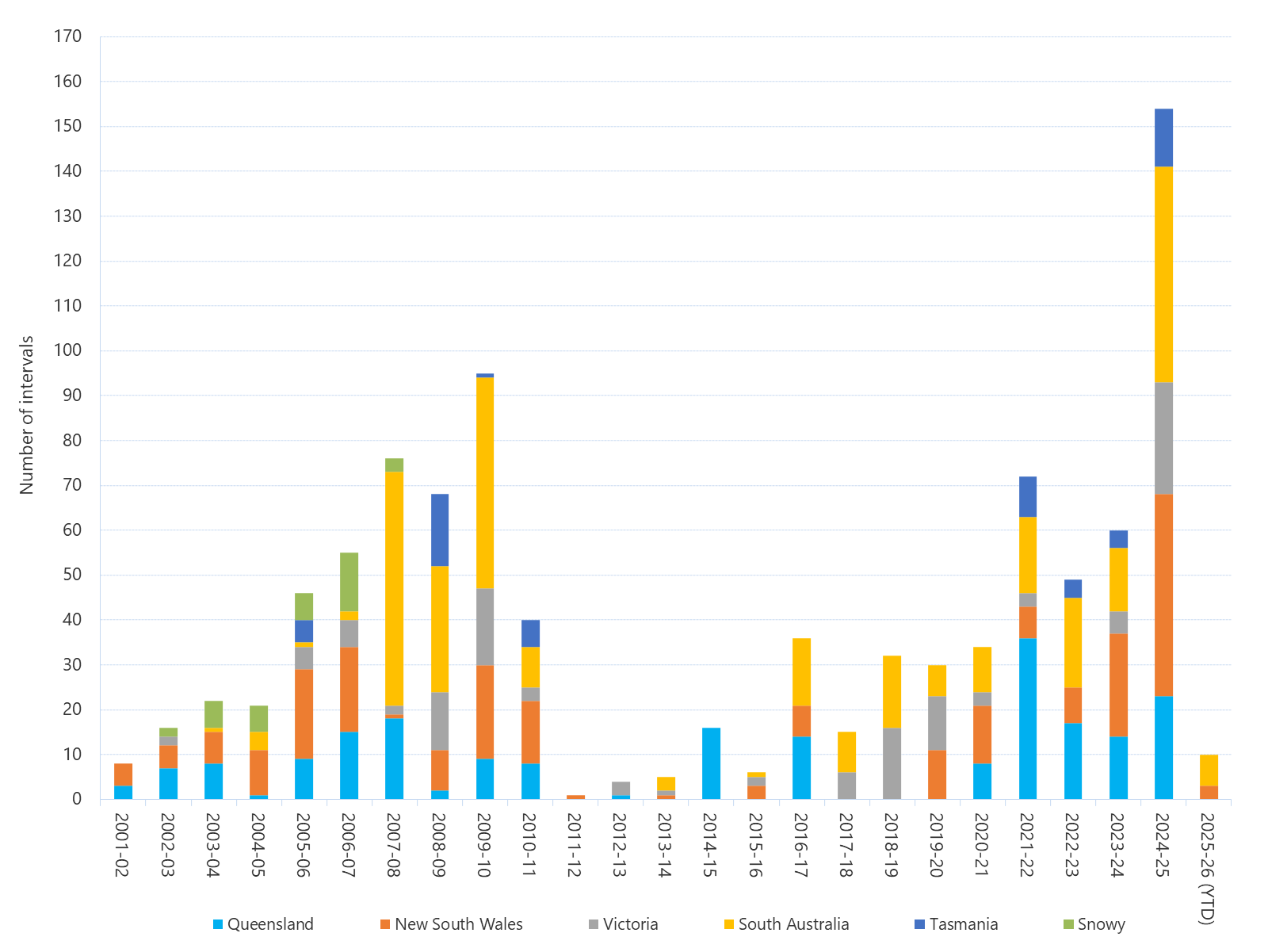Click the South Australia legend marker

coord(728,924)
